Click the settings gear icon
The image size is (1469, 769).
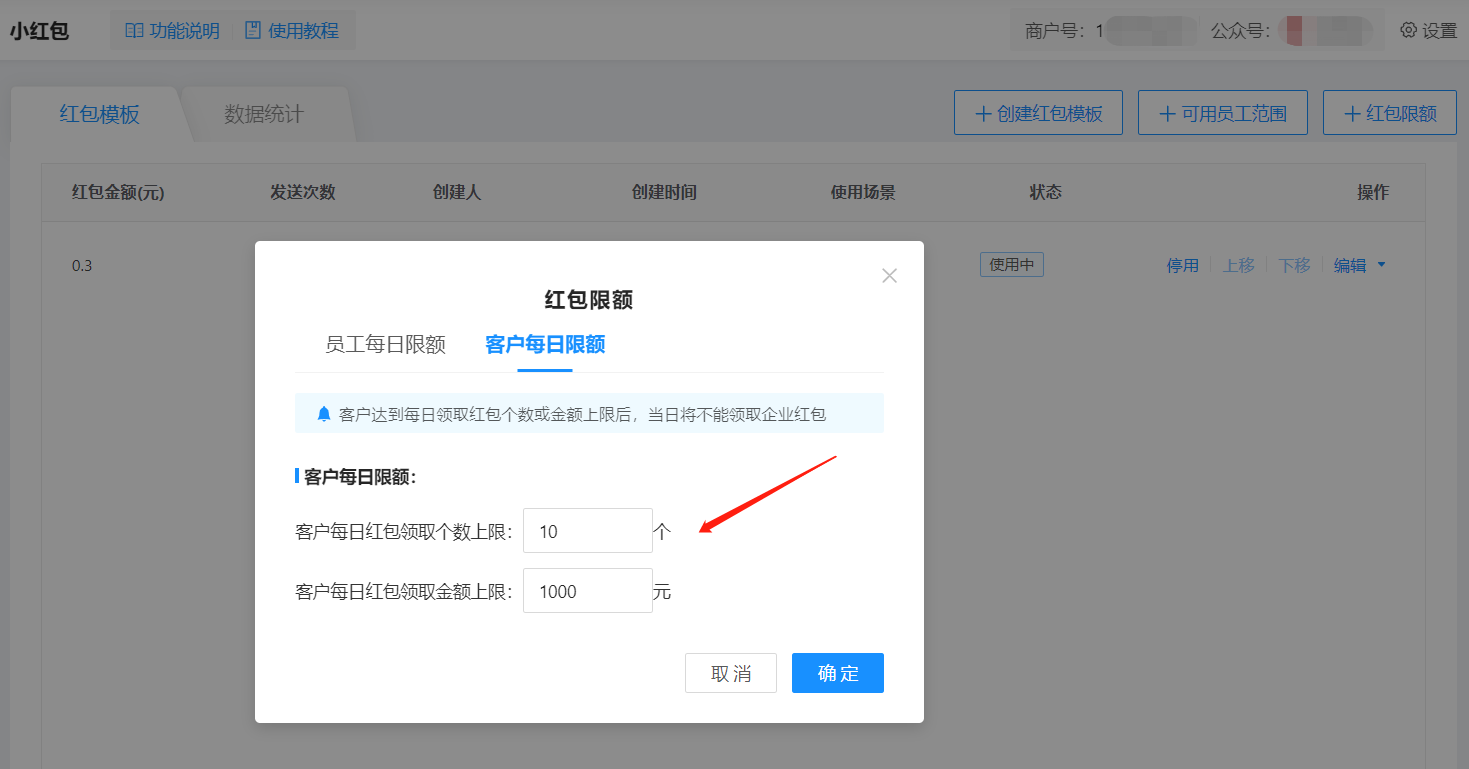click(x=1408, y=30)
